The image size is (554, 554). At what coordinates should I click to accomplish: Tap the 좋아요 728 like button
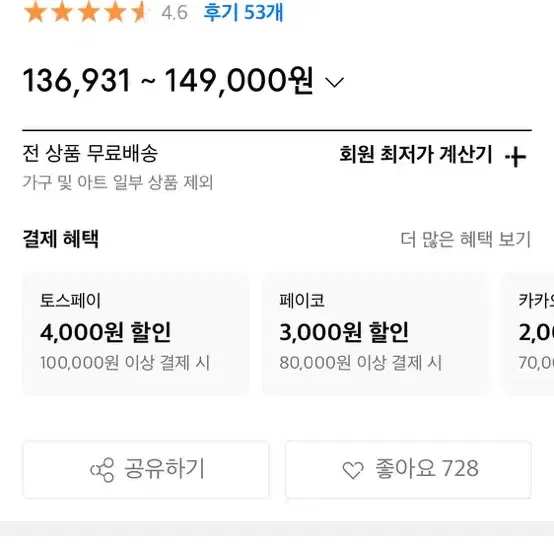(x=408, y=470)
